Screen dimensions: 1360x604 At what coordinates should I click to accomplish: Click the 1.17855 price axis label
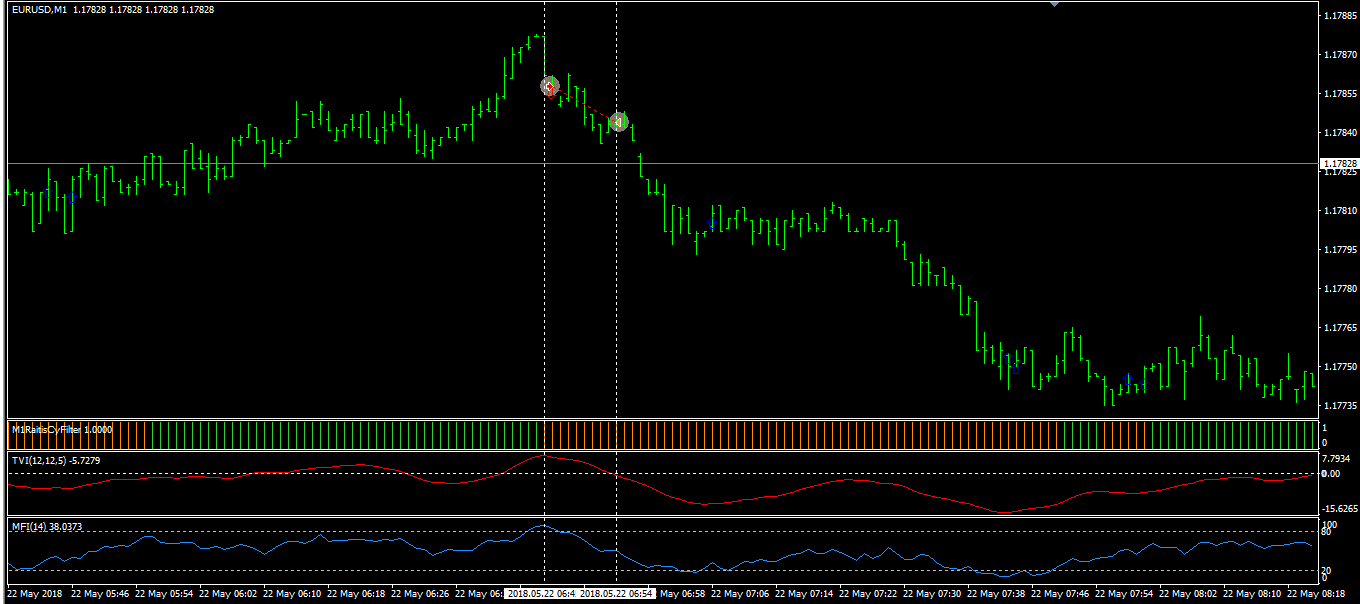coord(1339,94)
